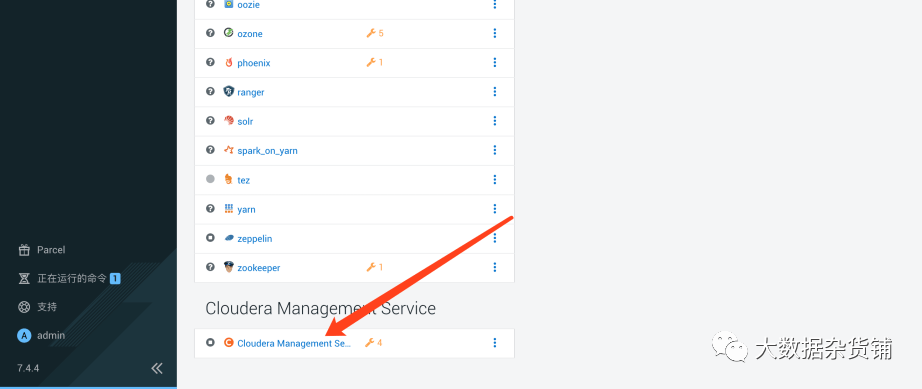Click the Parcel gift box icon

24,250
